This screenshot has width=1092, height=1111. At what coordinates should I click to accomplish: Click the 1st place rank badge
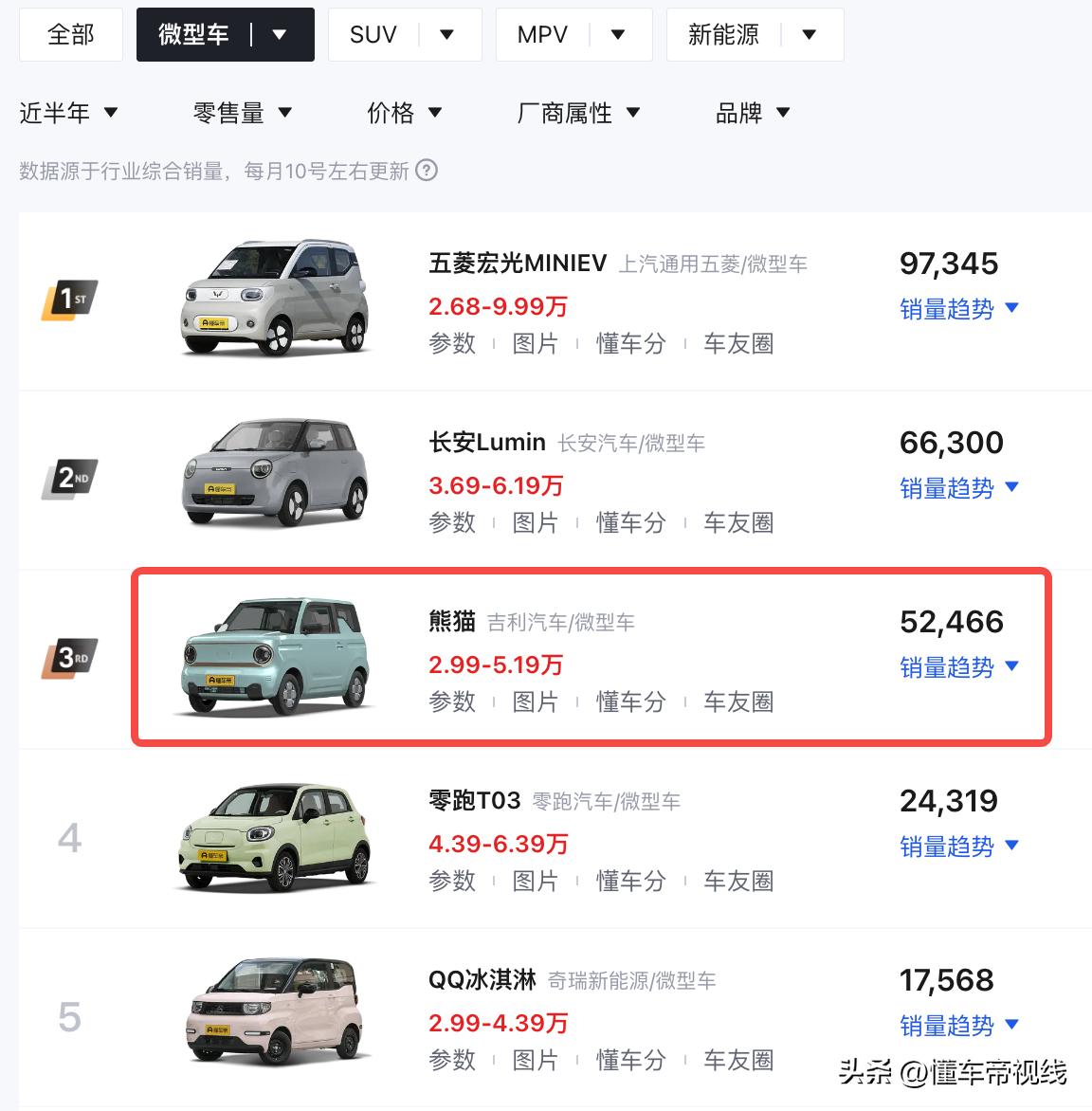click(69, 301)
